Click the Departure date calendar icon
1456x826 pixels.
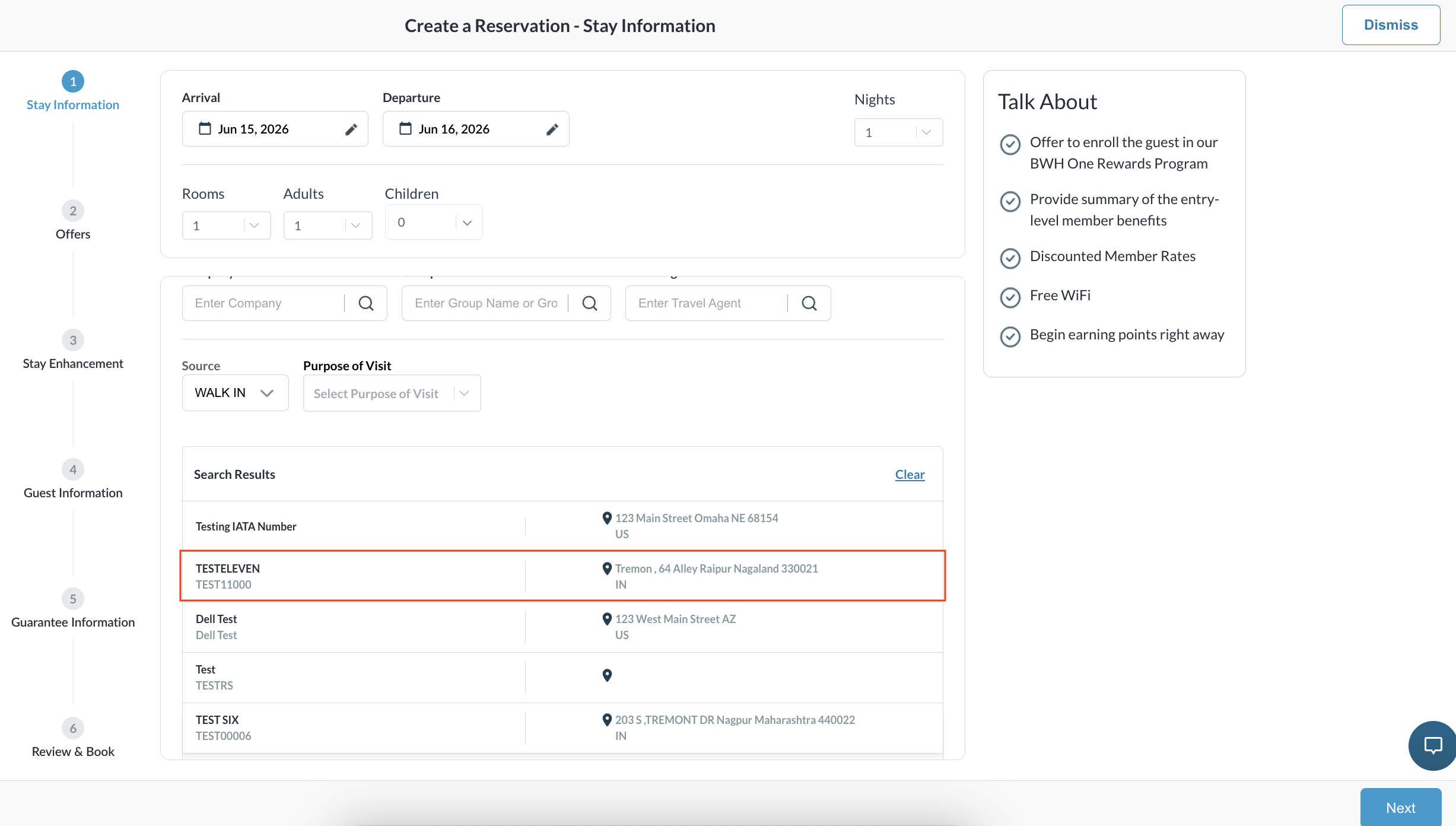pyautogui.click(x=405, y=128)
